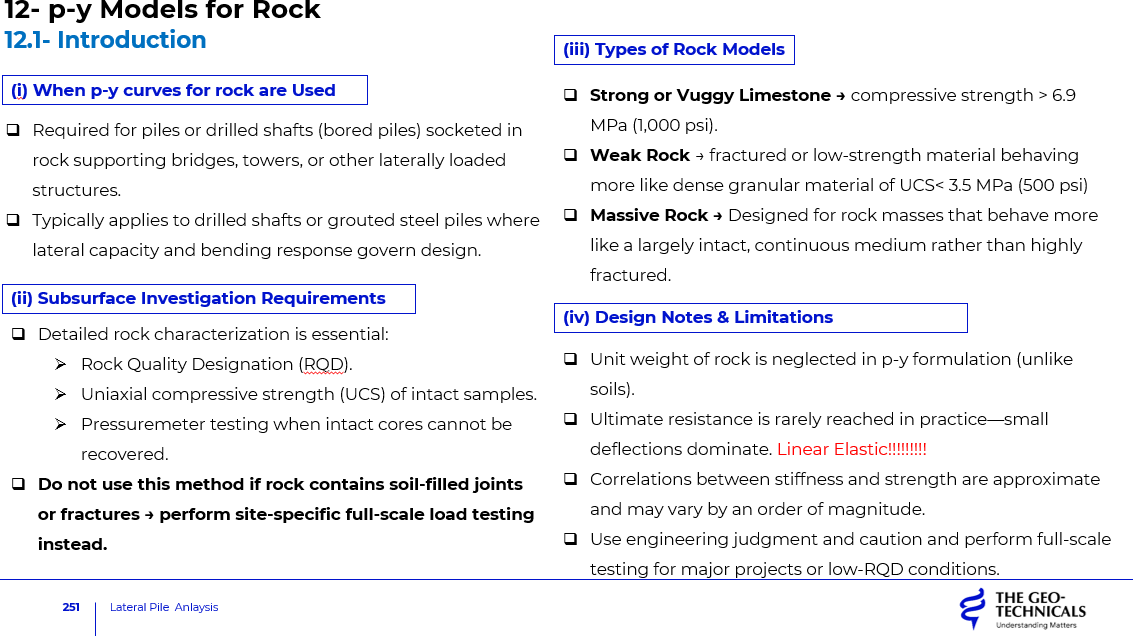Select the '(i) When p-y curves for rock are Used' heading box
The height and width of the screenshot is (636, 1133).
pyautogui.click(x=185, y=90)
